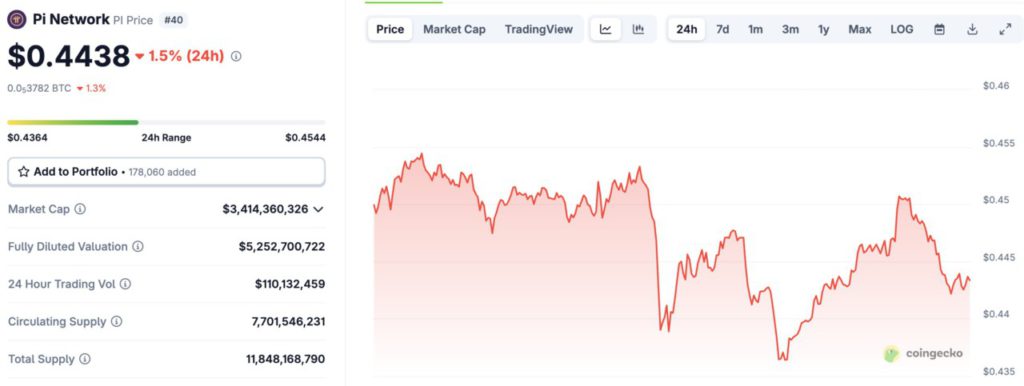Click the 24h Range price bar
This screenshot has width=1024, height=386.
click(167, 122)
